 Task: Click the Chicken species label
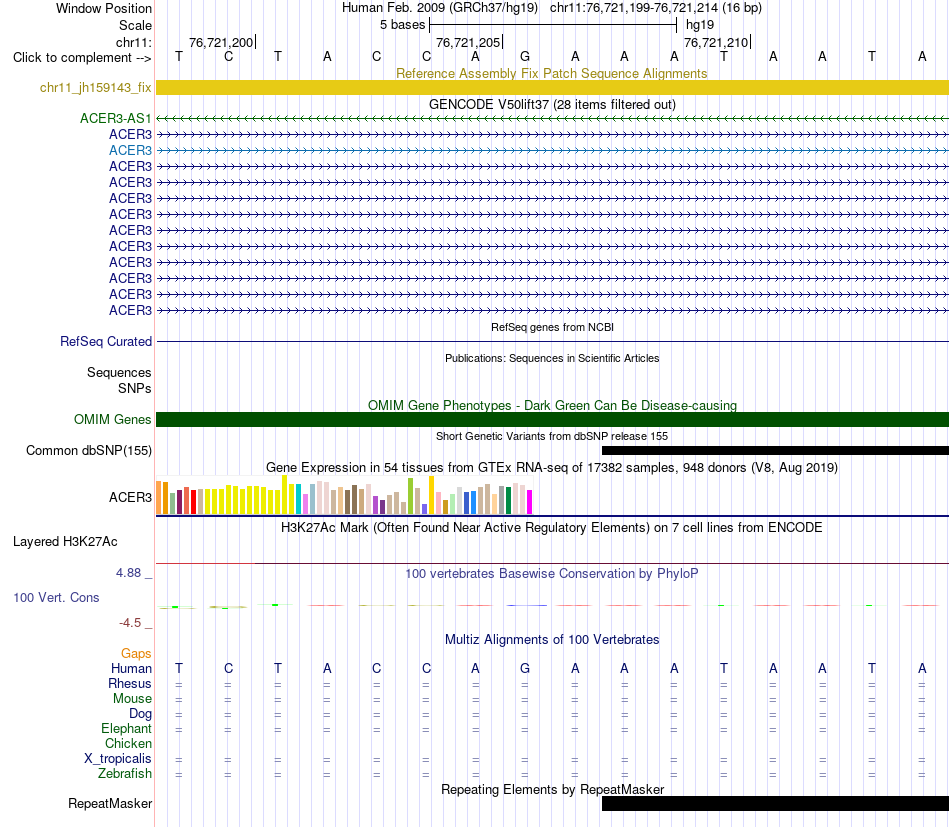pyautogui.click(x=128, y=743)
